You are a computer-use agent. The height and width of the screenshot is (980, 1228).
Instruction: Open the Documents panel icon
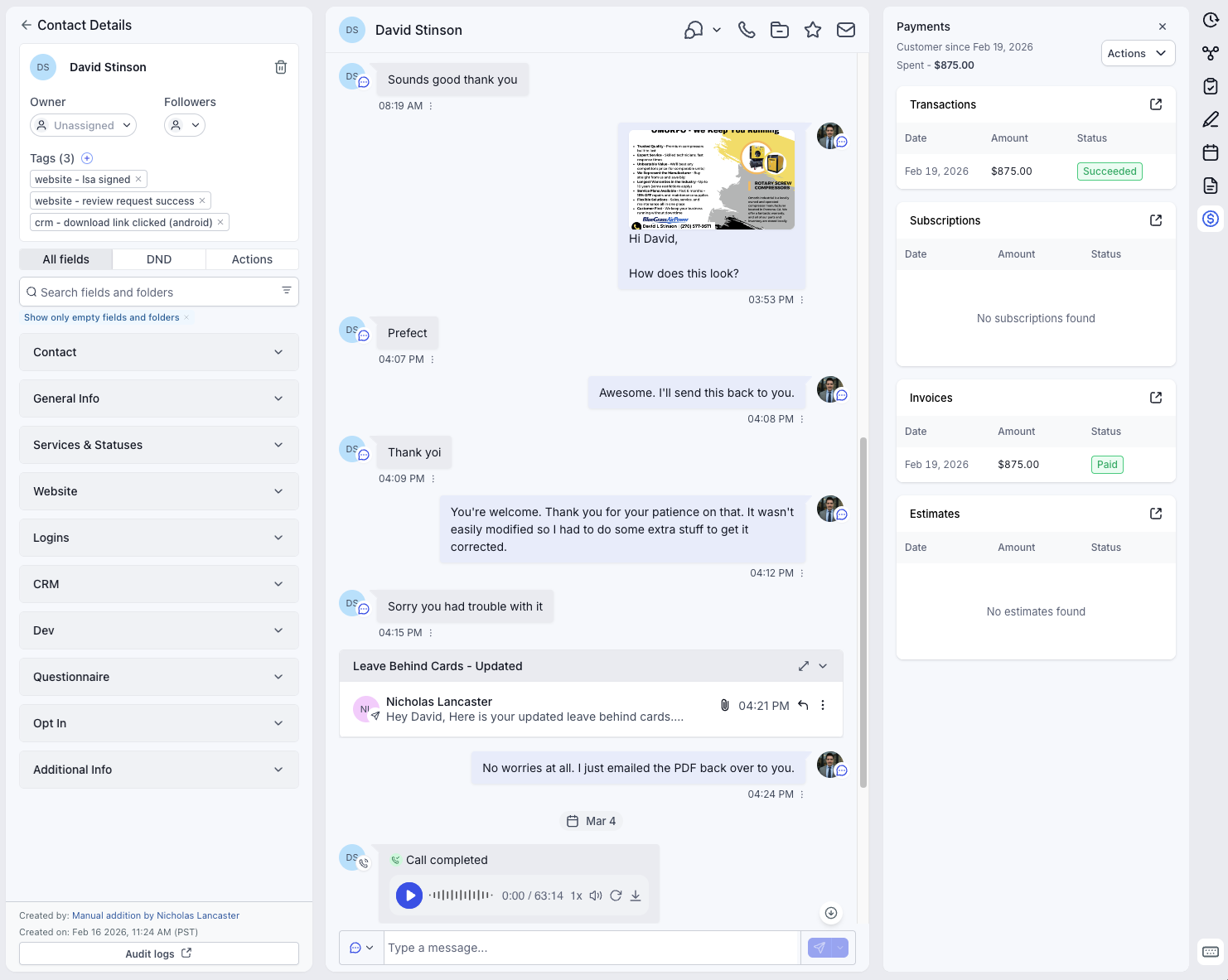[1211, 186]
